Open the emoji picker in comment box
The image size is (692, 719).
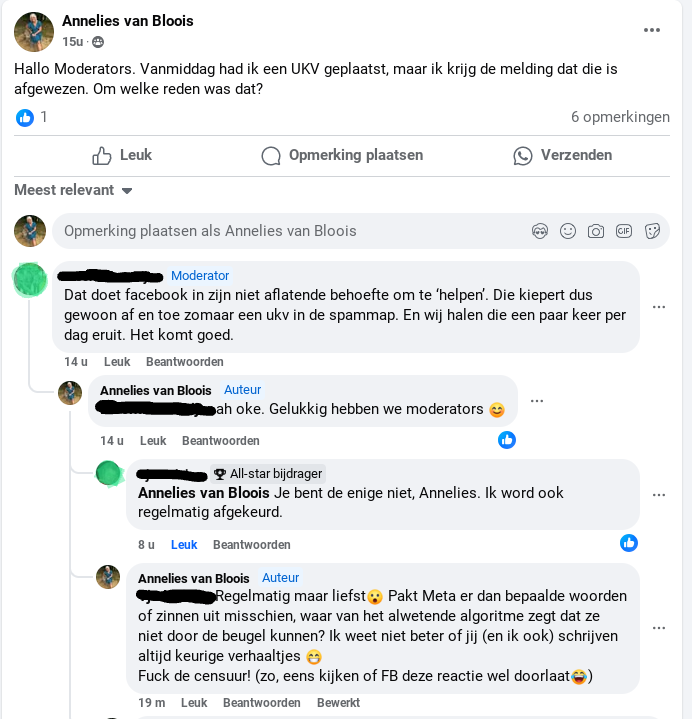click(568, 231)
